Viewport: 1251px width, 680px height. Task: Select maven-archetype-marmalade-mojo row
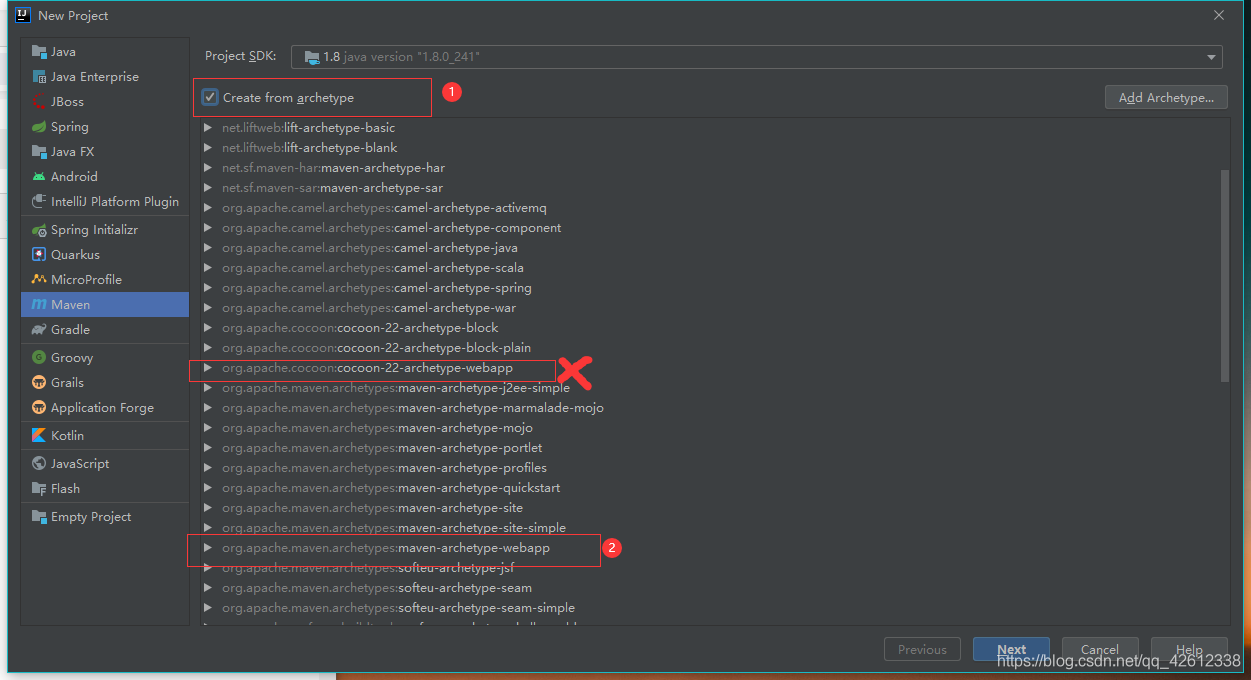point(709,408)
